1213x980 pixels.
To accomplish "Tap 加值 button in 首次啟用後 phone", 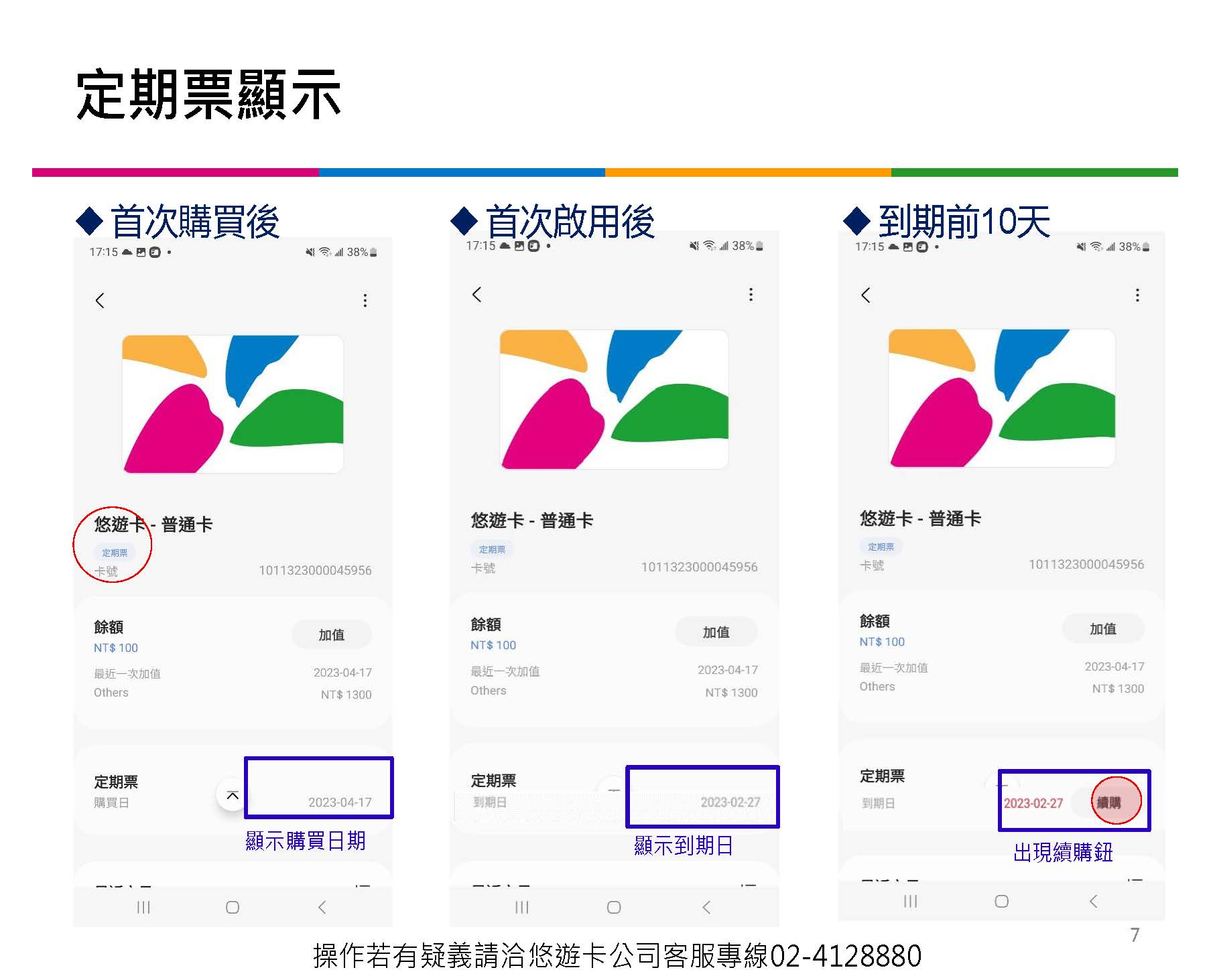I will [x=716, y=632].
